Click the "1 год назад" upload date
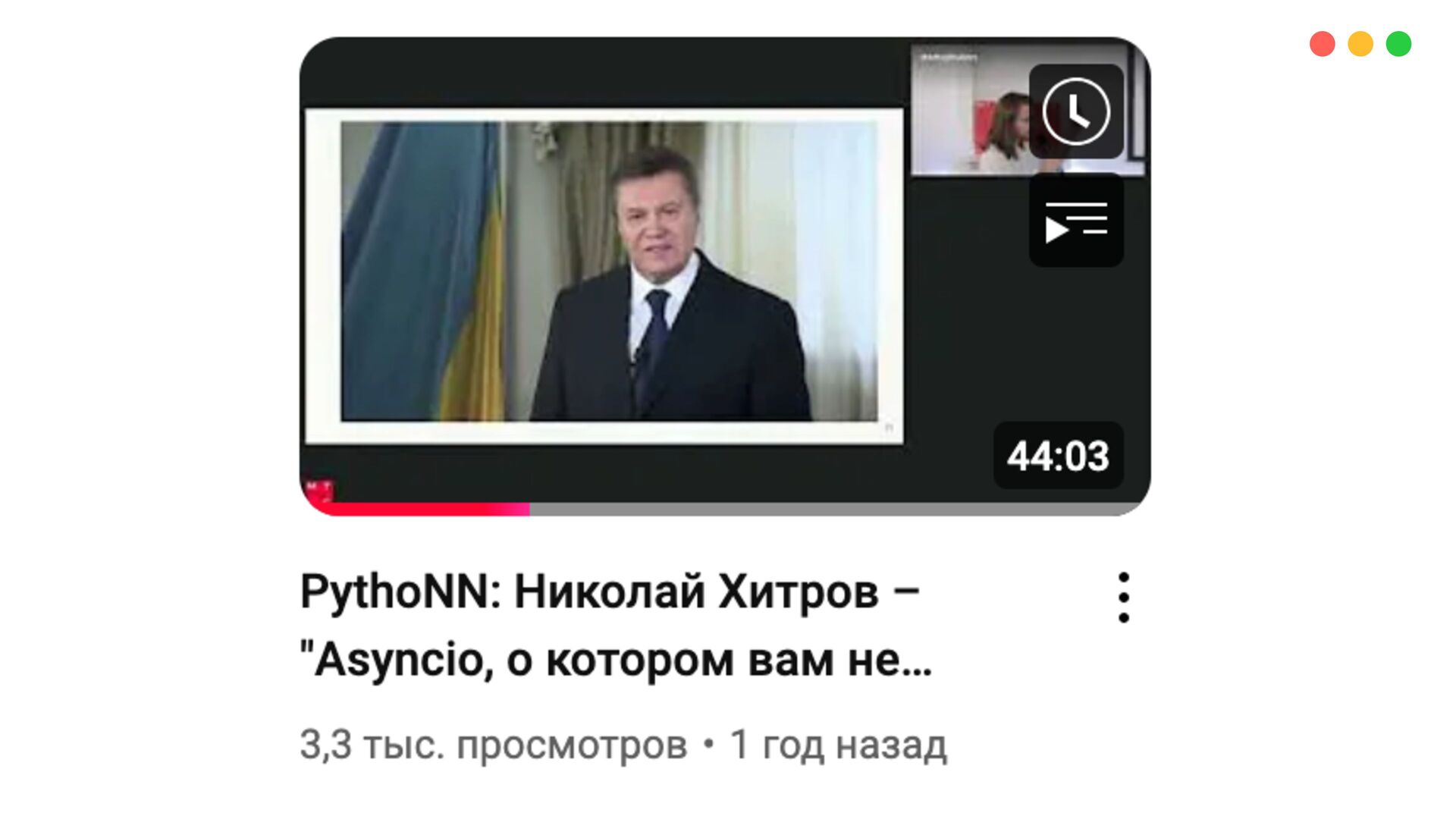The height and width of the screenshot is (819, 1456). [x=838, y=745]
